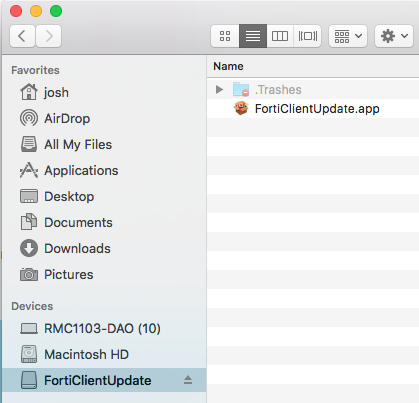This screenshot has width=419, height=403.
Task: Switch to Cover Flow view
Action: point(307,36)
